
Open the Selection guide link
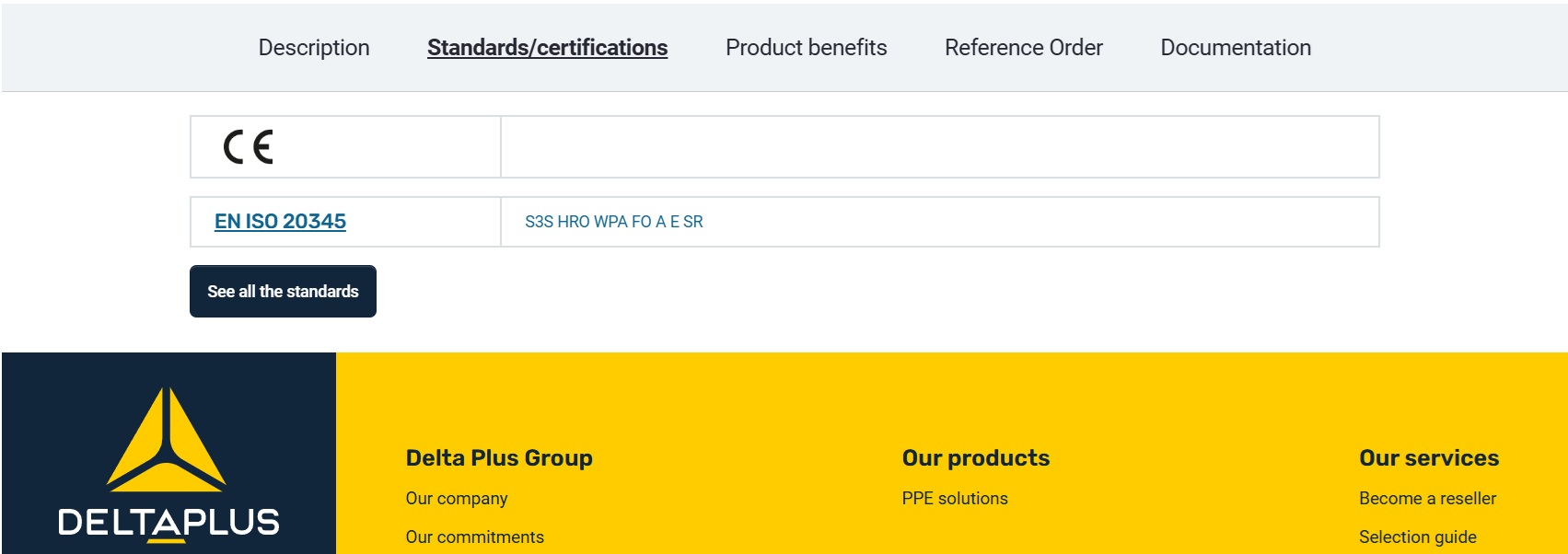(x=1417, y=537)
